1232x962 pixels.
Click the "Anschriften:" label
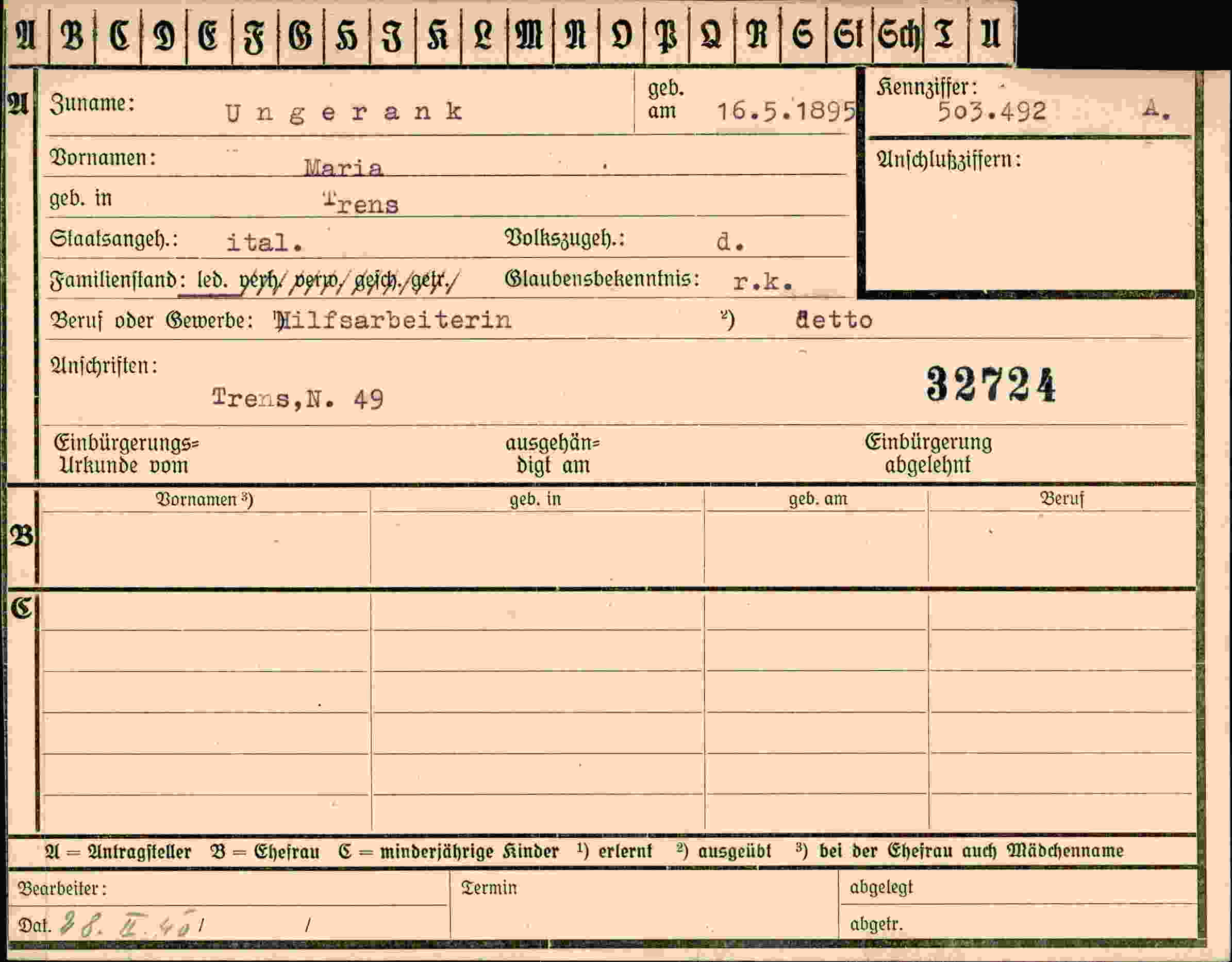pyautogui.click(x=104, y=366)
